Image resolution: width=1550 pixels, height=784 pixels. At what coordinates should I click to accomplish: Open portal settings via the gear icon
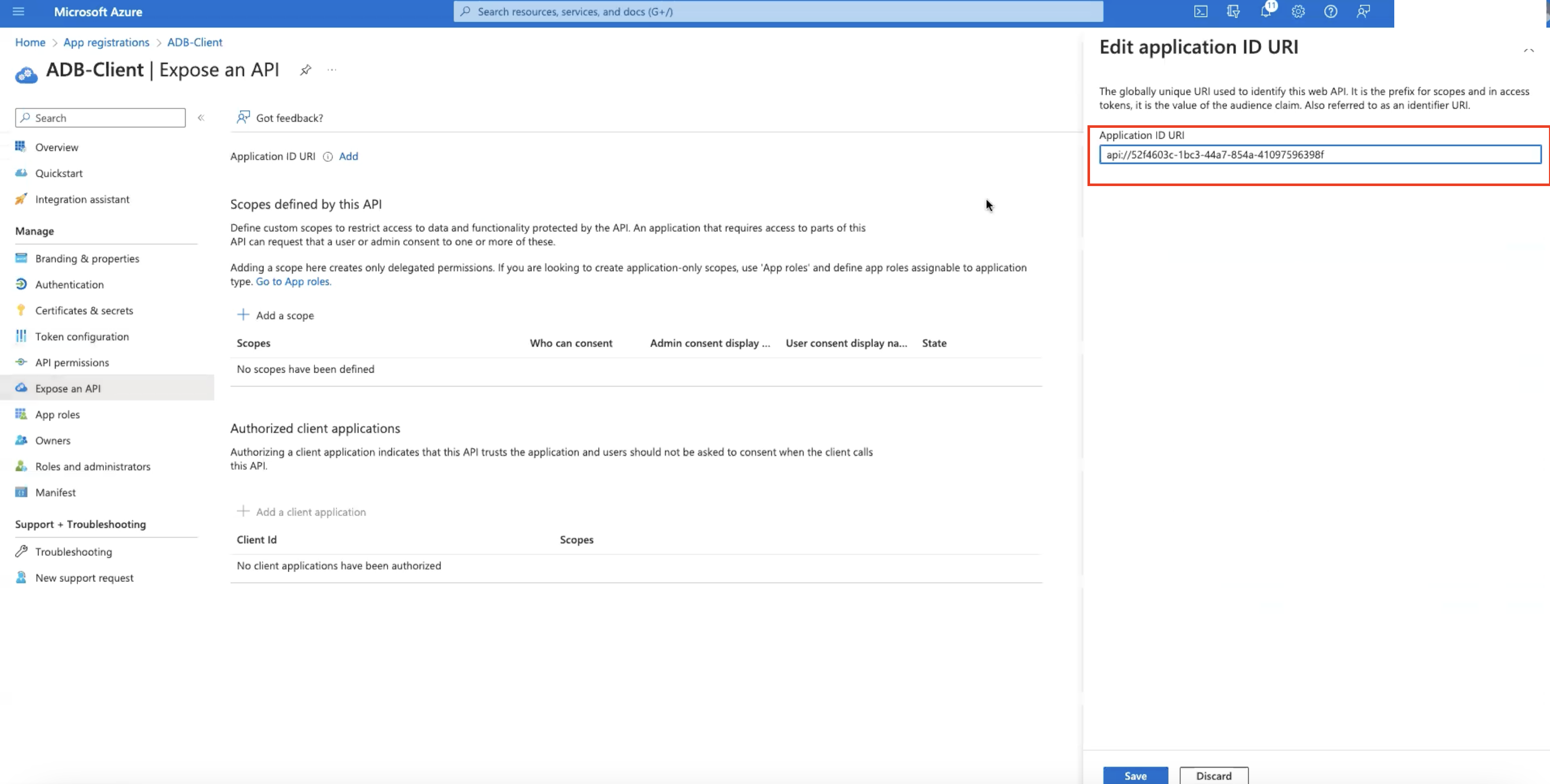click(1298, 11)
